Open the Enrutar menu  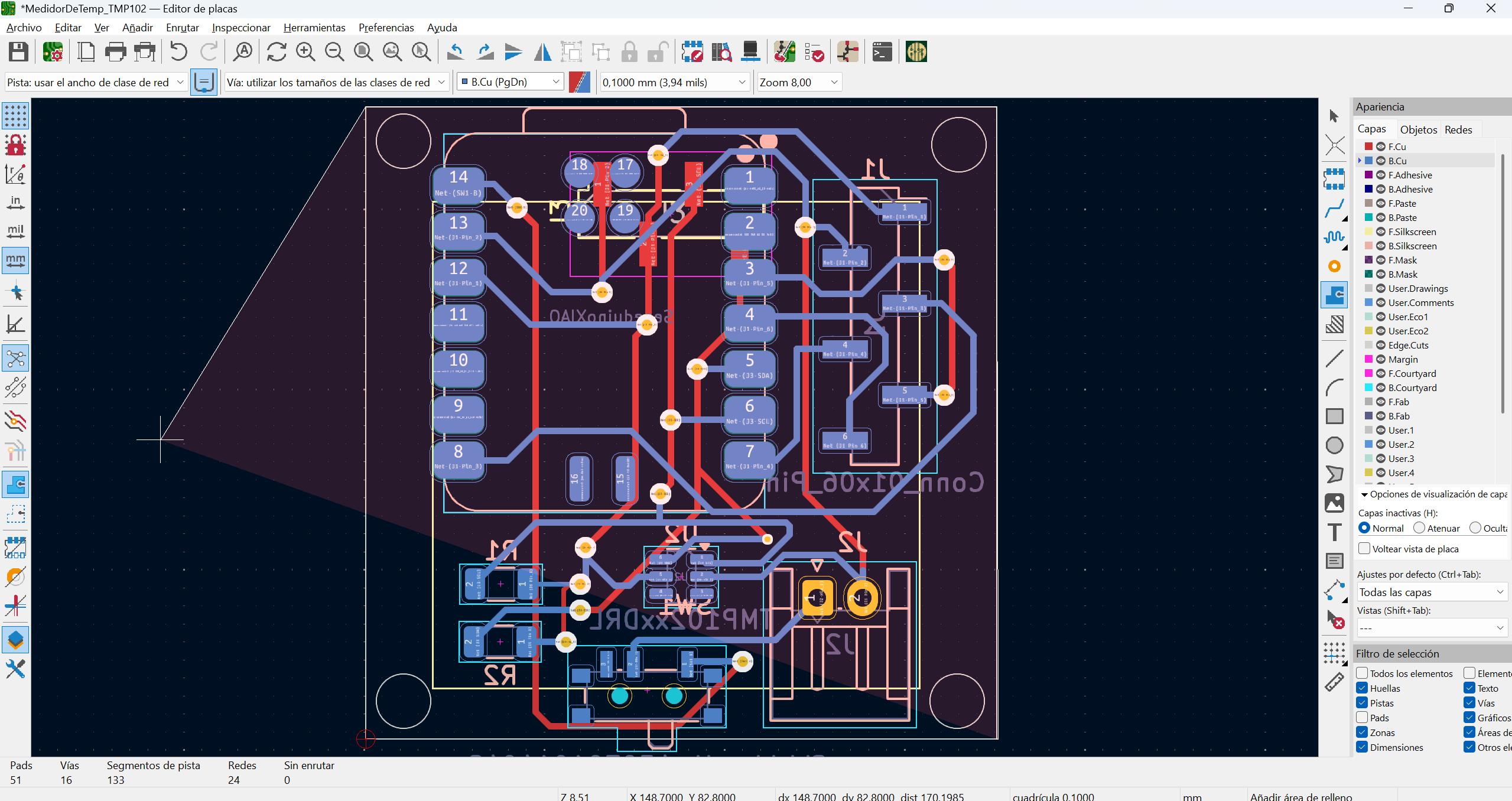[x=183, y=27]
